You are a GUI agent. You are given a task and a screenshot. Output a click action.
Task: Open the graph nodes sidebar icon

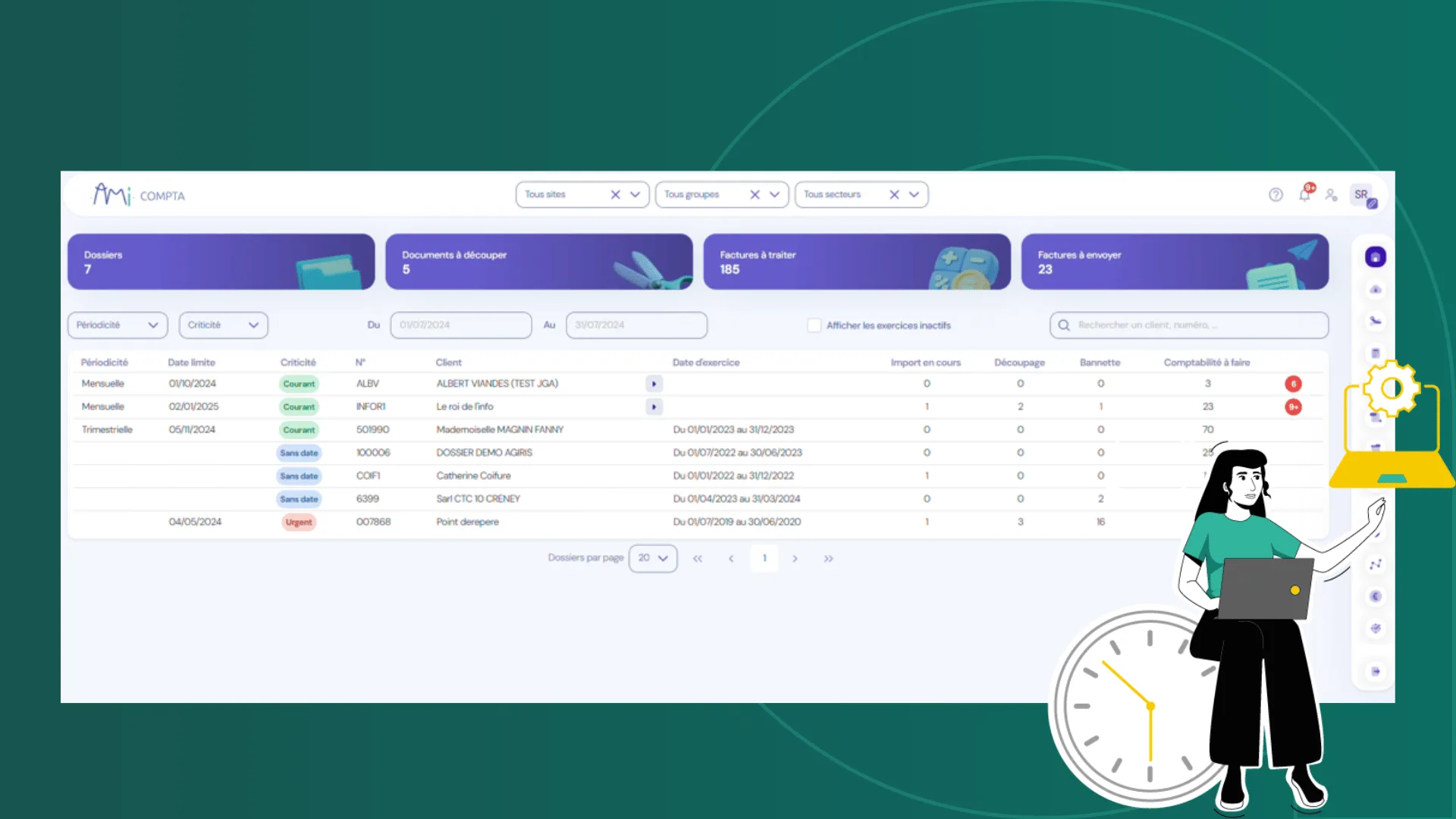[x=1375, y=564]
